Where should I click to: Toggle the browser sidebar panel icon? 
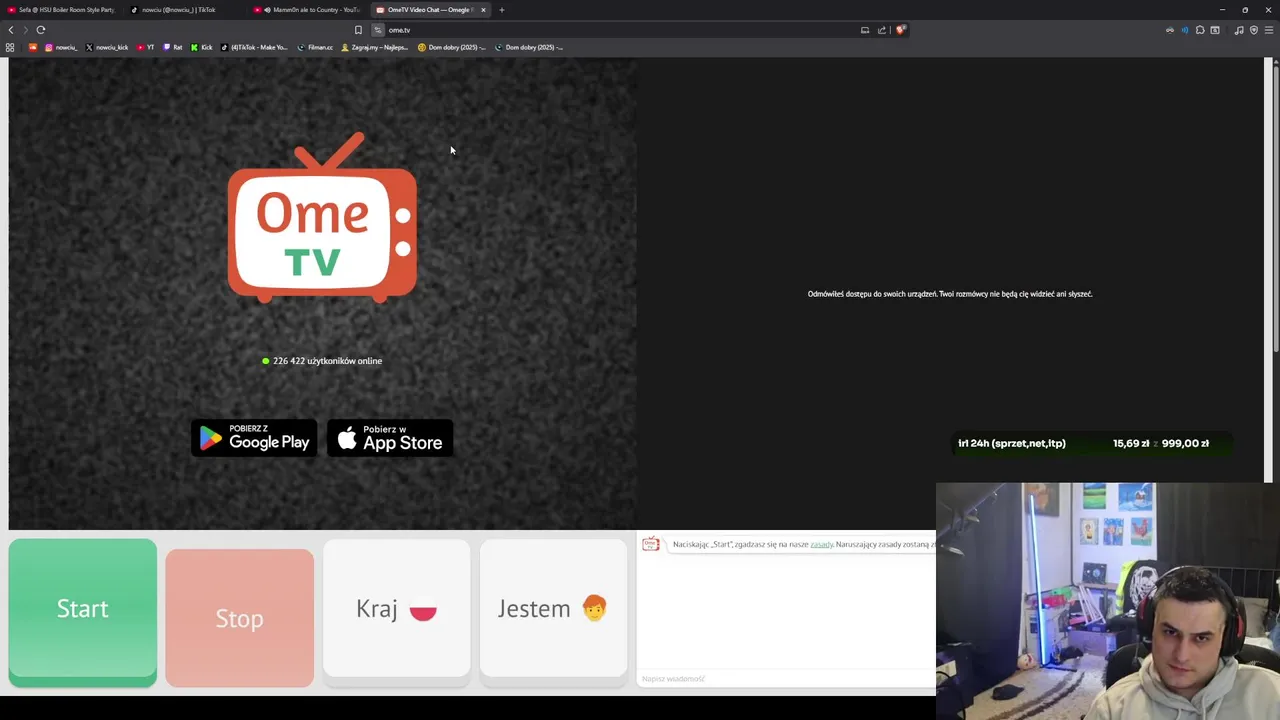1215,30
